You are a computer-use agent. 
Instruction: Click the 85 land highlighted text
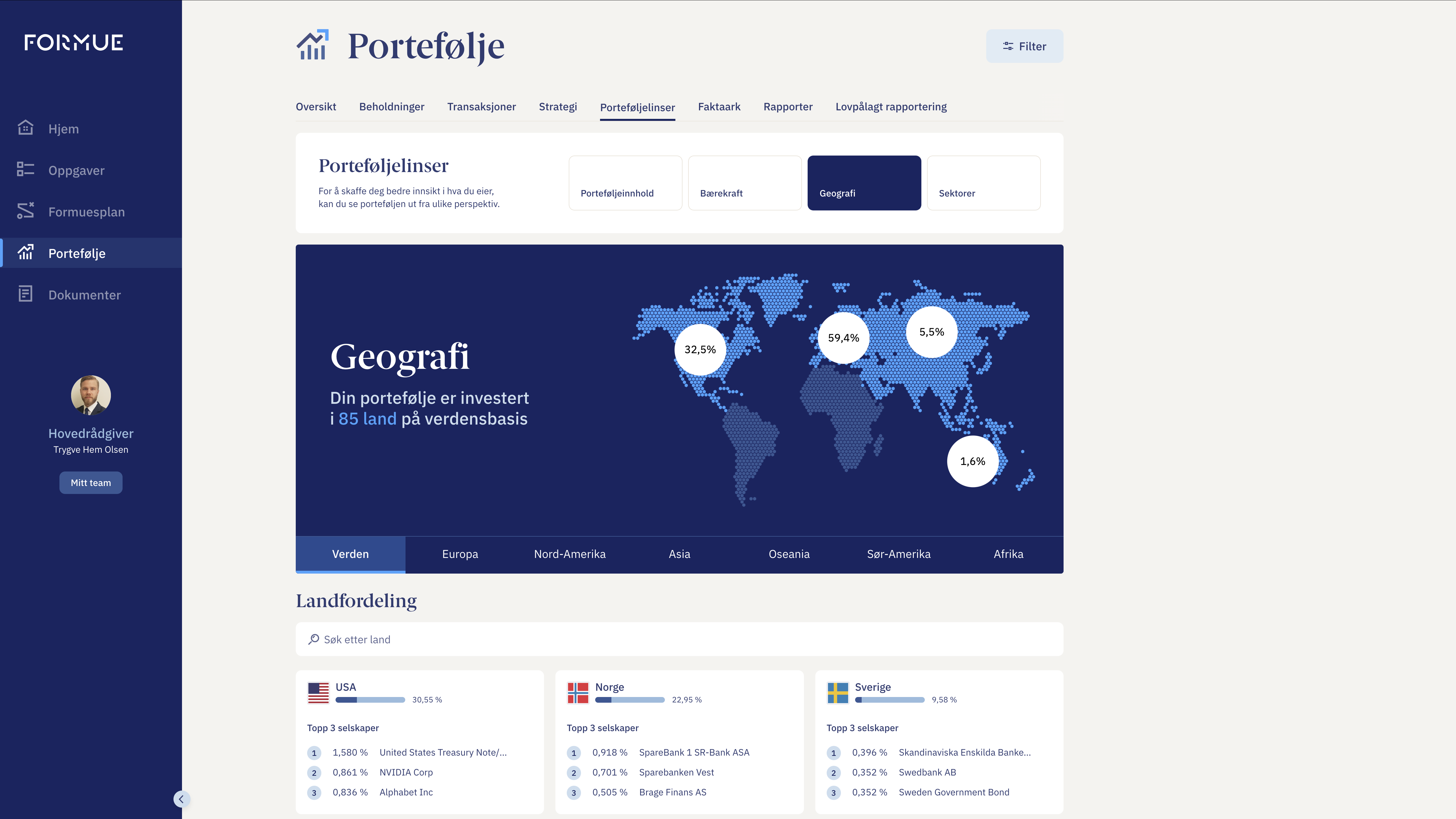(x=367, y=419)
